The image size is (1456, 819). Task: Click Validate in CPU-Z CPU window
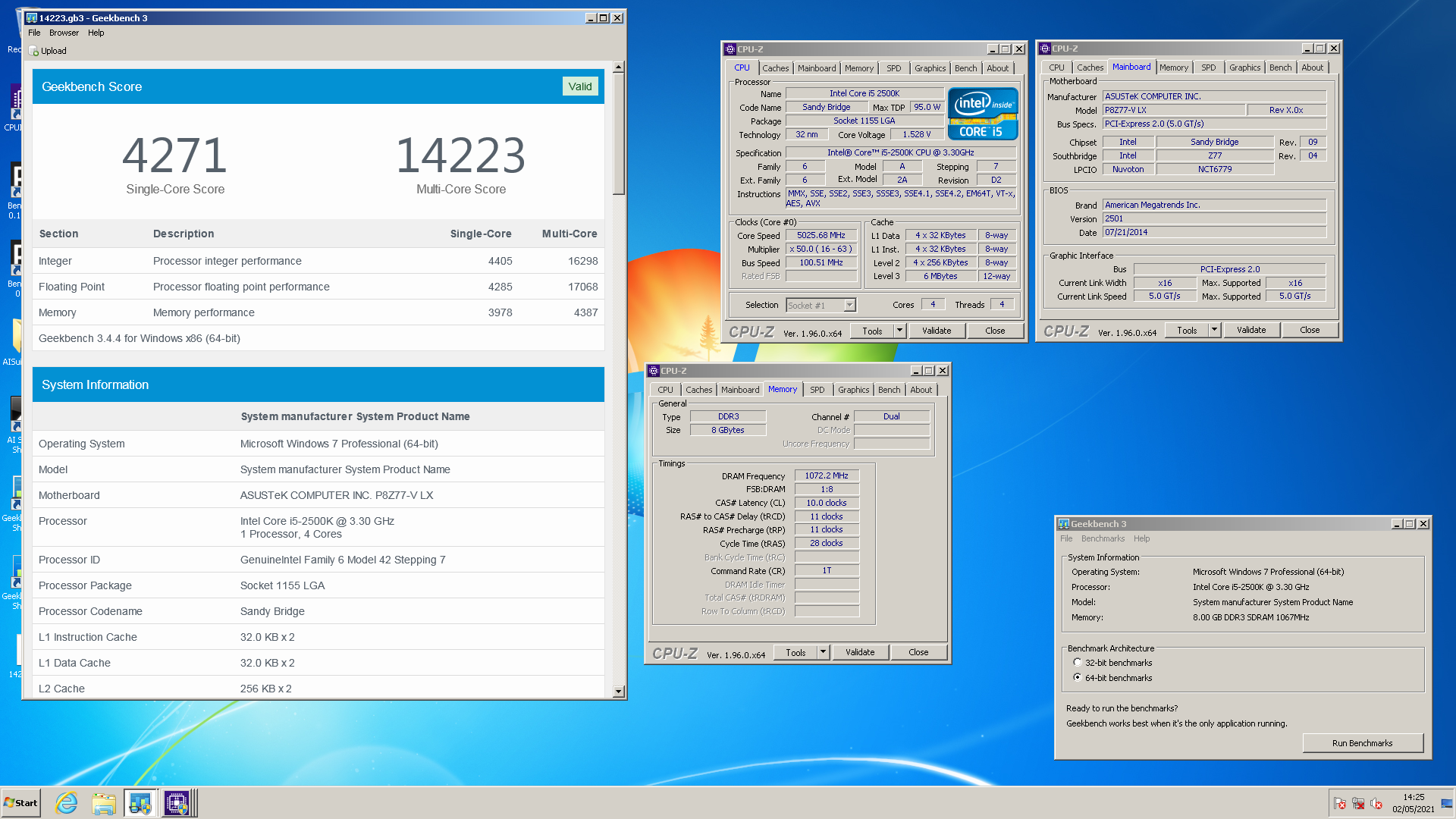936,331
